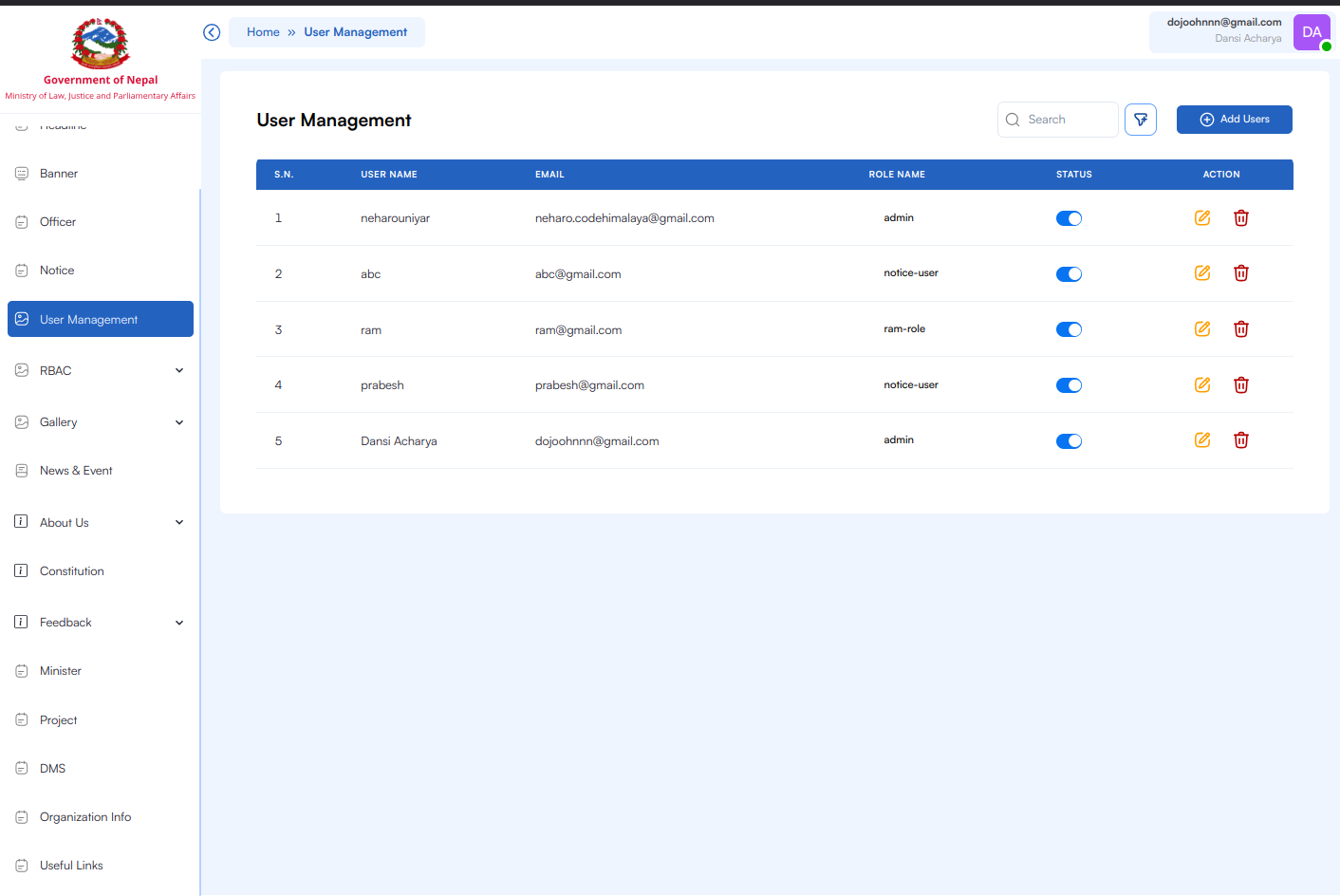Edit the Dansi Acharya user entry
Viewport: 1340px width, 896px height.
pos(1201,440)
